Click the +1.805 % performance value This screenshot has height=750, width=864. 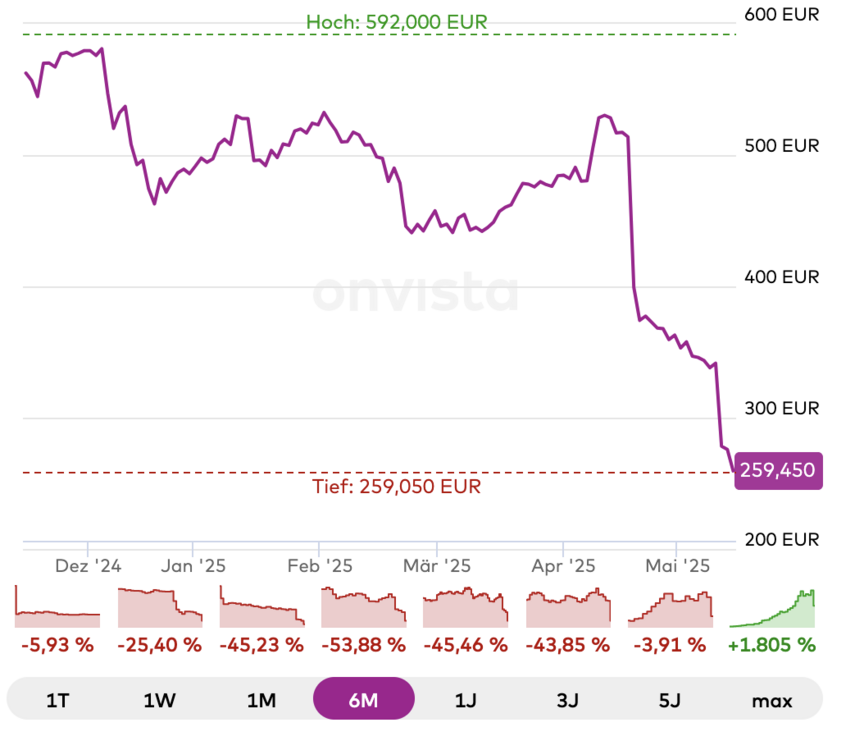coord(772,645)
